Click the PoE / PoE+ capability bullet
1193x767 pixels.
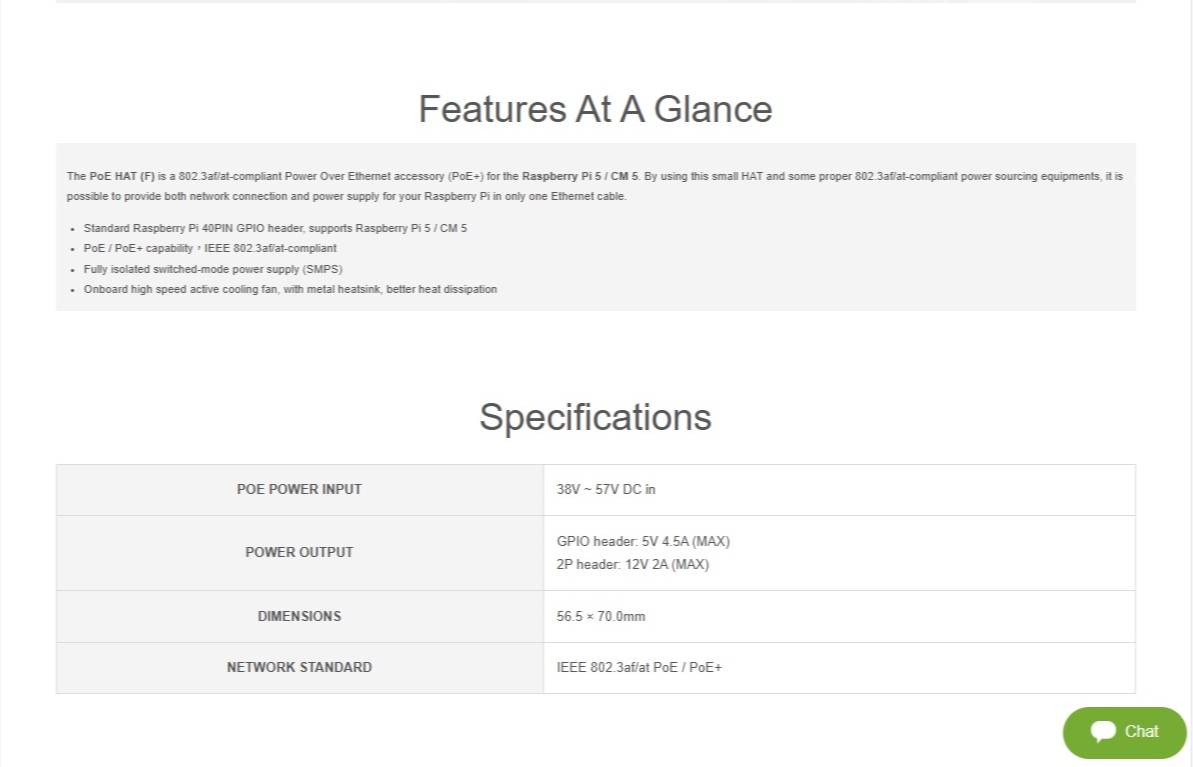point(210,248)
